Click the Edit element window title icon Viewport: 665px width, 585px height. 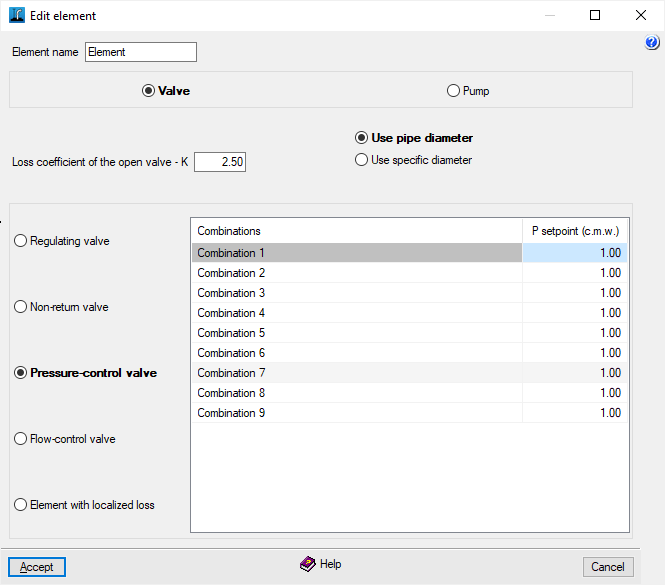click(16, 16)
